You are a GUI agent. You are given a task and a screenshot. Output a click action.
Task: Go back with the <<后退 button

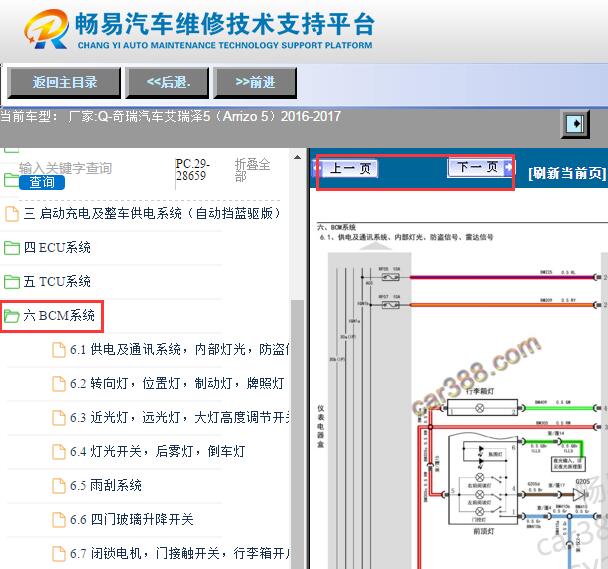coord(168,82)
